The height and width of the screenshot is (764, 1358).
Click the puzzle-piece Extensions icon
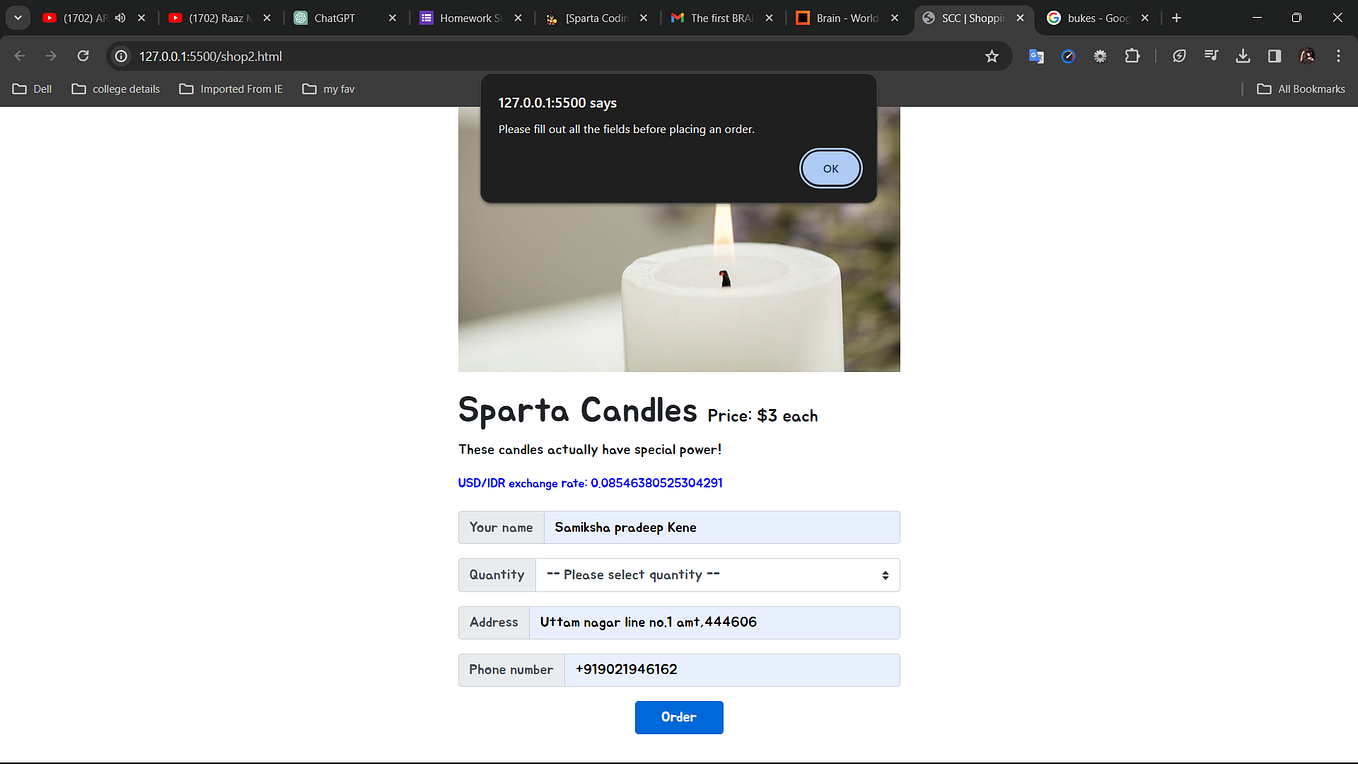[1132, 56]
